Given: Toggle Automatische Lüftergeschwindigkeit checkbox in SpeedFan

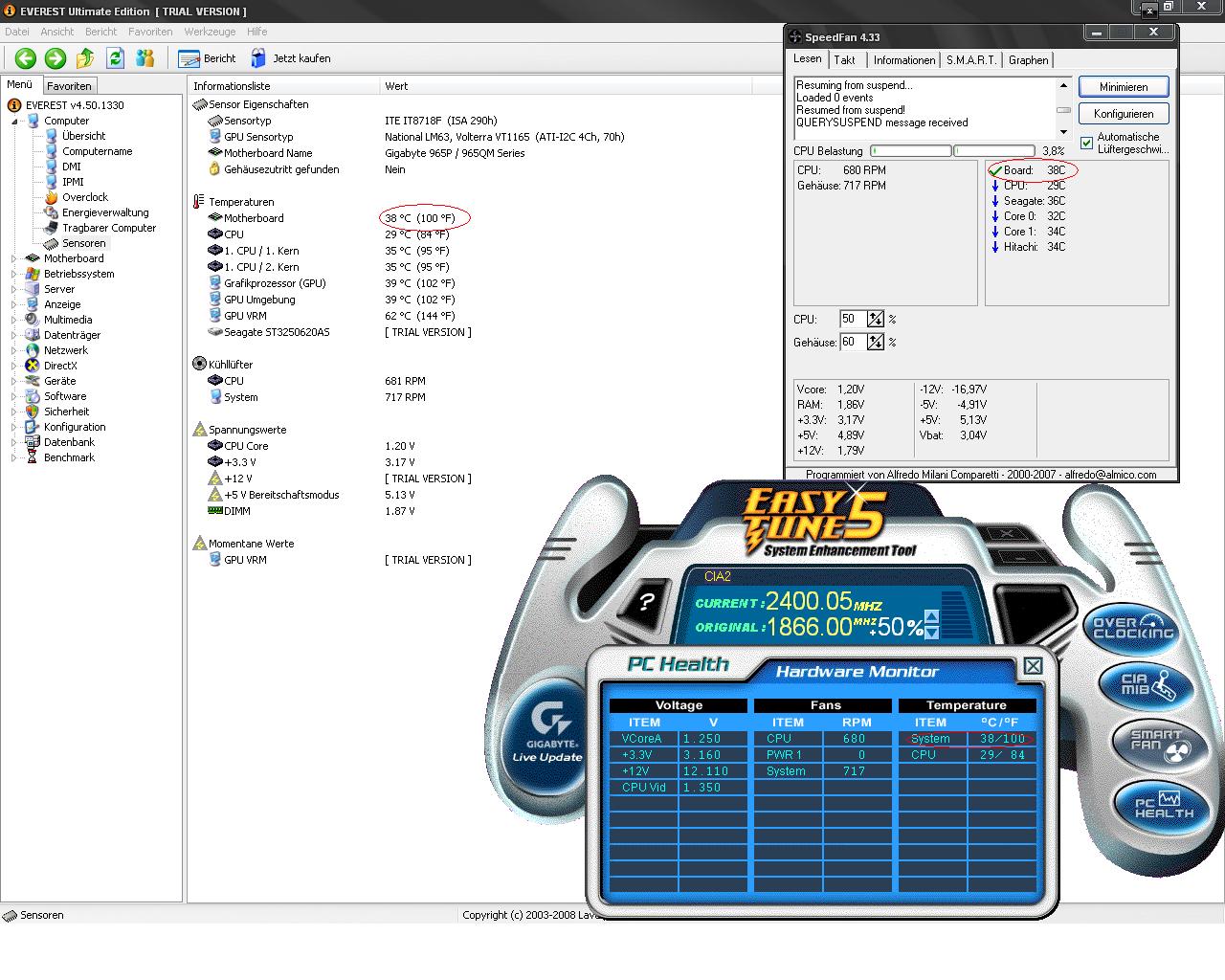Looking at the screenshot, I should coord(1086,143).
